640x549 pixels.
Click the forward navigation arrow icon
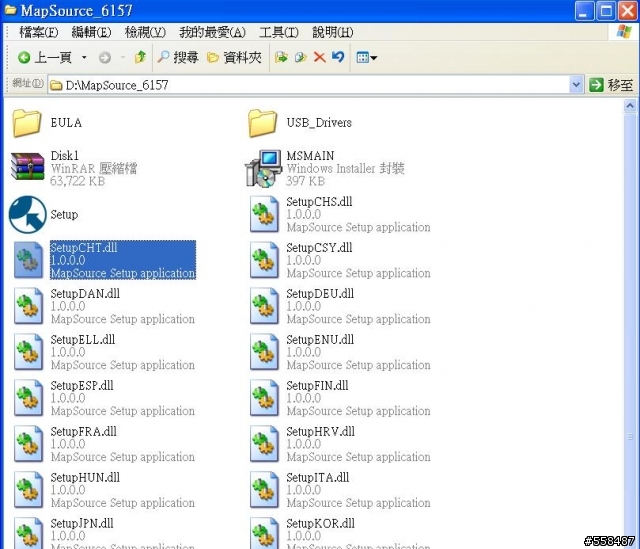point(105,58)
